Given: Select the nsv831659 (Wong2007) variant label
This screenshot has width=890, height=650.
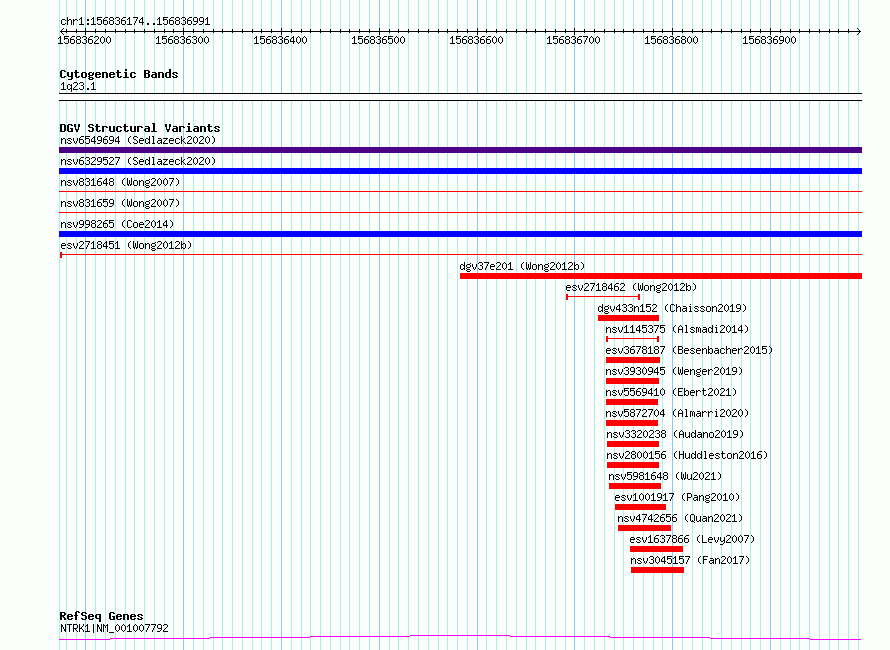Looking at the screenshot, I should tap(120, 203).
